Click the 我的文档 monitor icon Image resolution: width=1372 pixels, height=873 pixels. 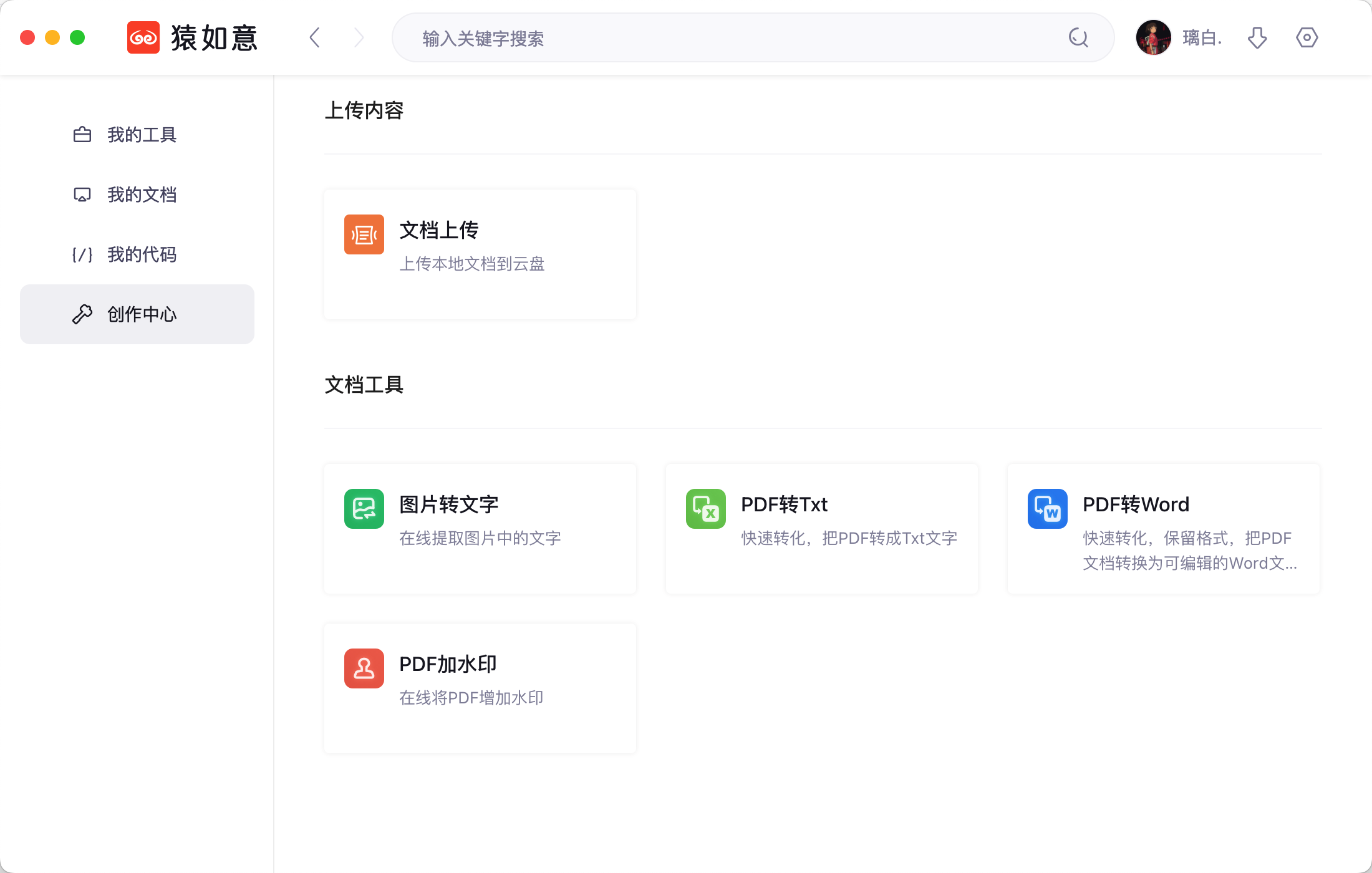click(x=82, y=195)
